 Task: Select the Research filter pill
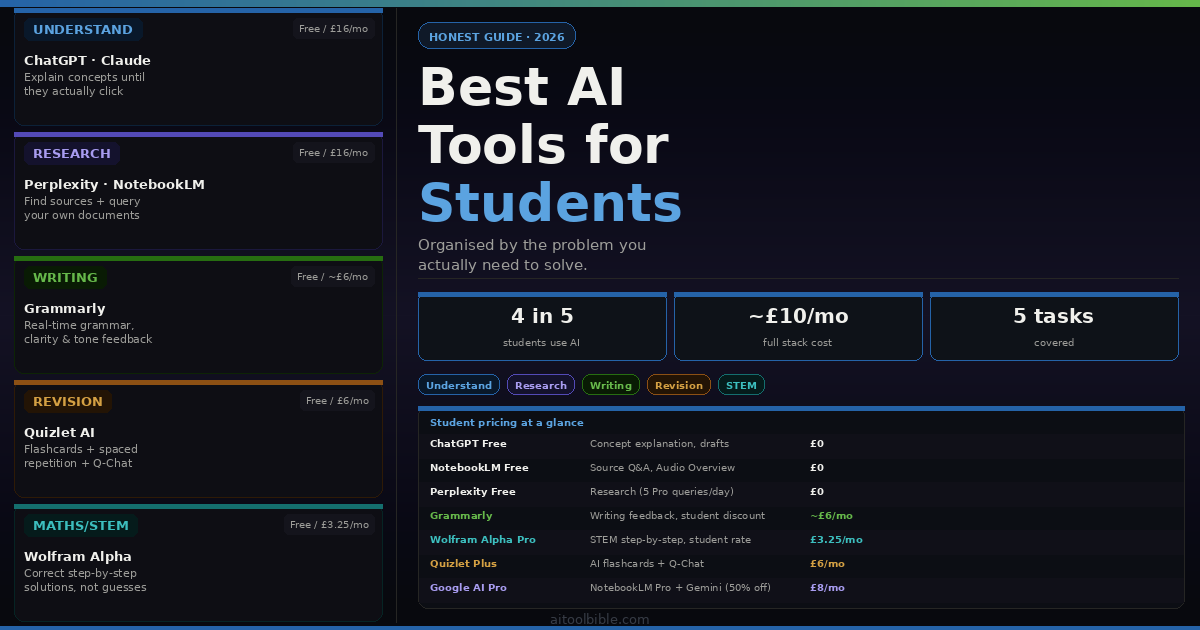(541, 385)
